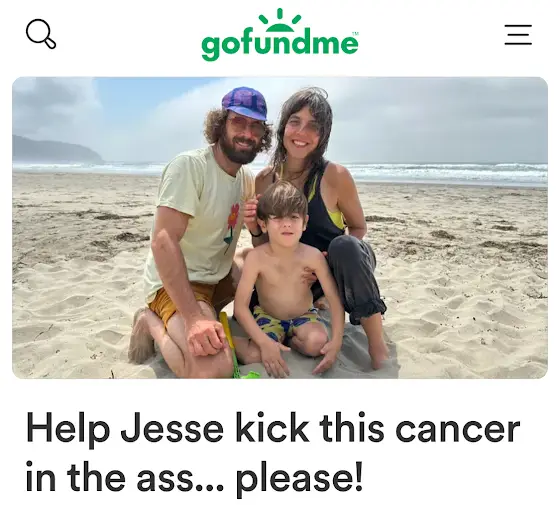Open the hamburger menu icon
This screenshot has height=505, width=560.
click(518, 35)
